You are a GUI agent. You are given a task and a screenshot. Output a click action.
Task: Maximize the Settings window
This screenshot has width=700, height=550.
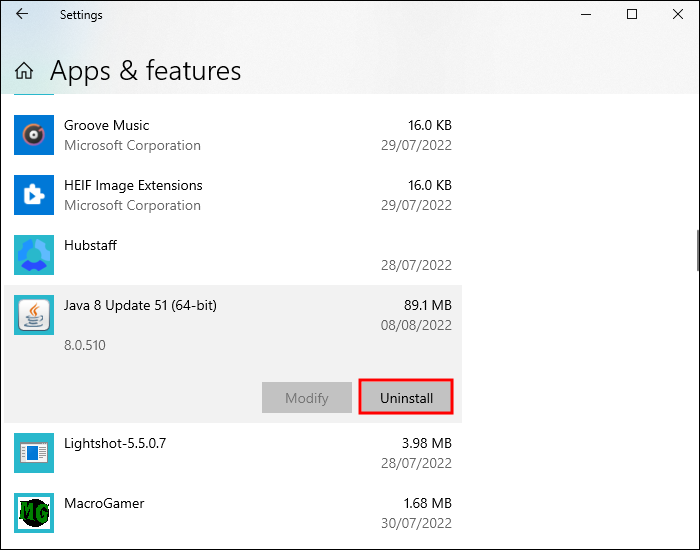(632, 15)
